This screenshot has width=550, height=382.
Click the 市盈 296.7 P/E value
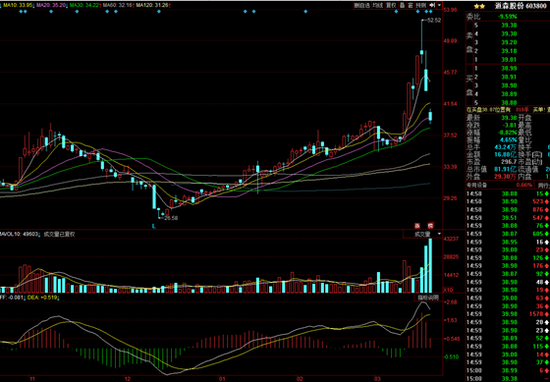coord(509,161)
